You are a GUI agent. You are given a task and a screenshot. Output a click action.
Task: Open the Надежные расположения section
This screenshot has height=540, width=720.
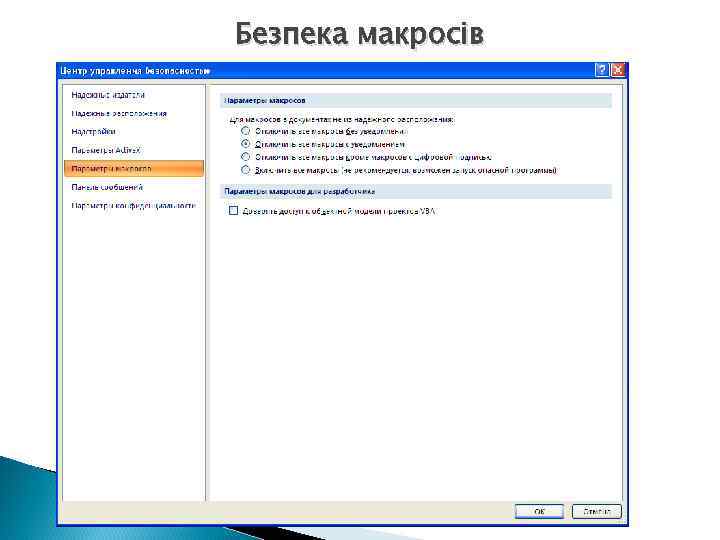[119, 113]
